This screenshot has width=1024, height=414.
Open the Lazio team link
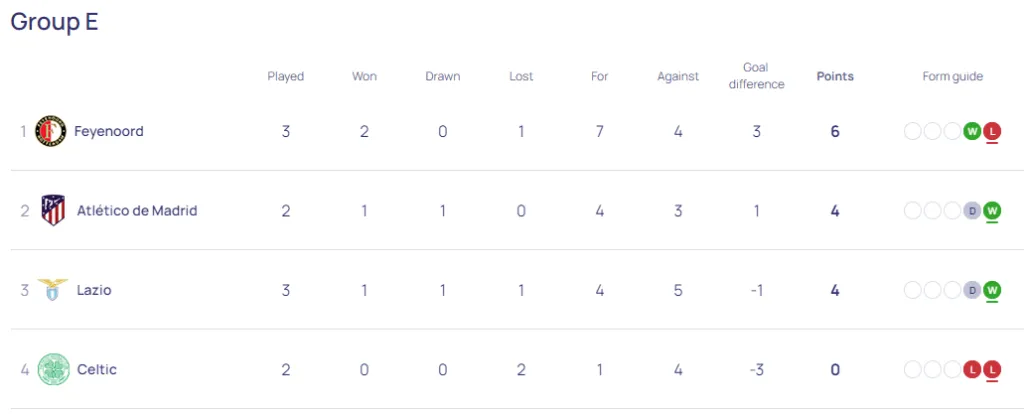(x=94, y=290)
